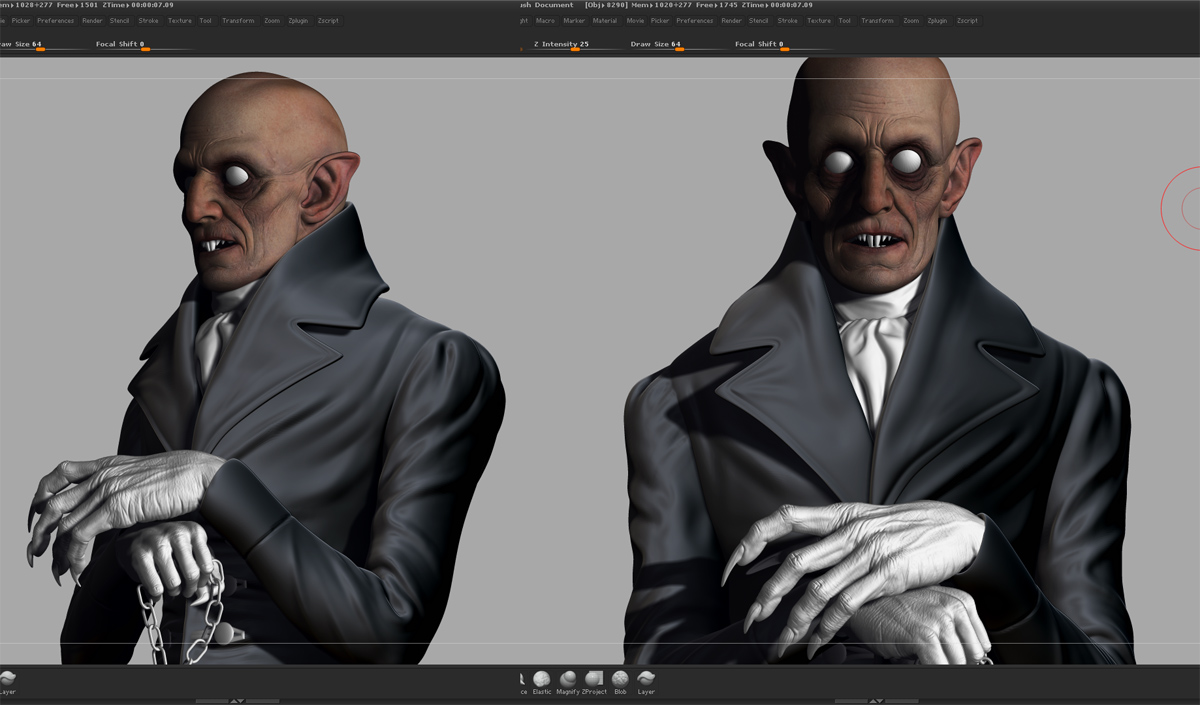This screenshot has height=705, width=1200.
Task: Click the Stroke menu in the right view
Action: (788, 20)
